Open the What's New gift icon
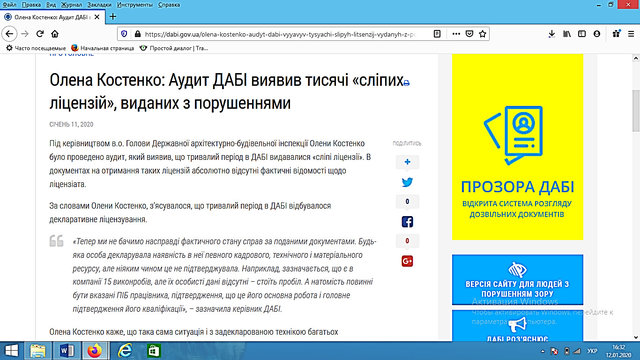Screen dimensions: 640x360 (616, 34)
